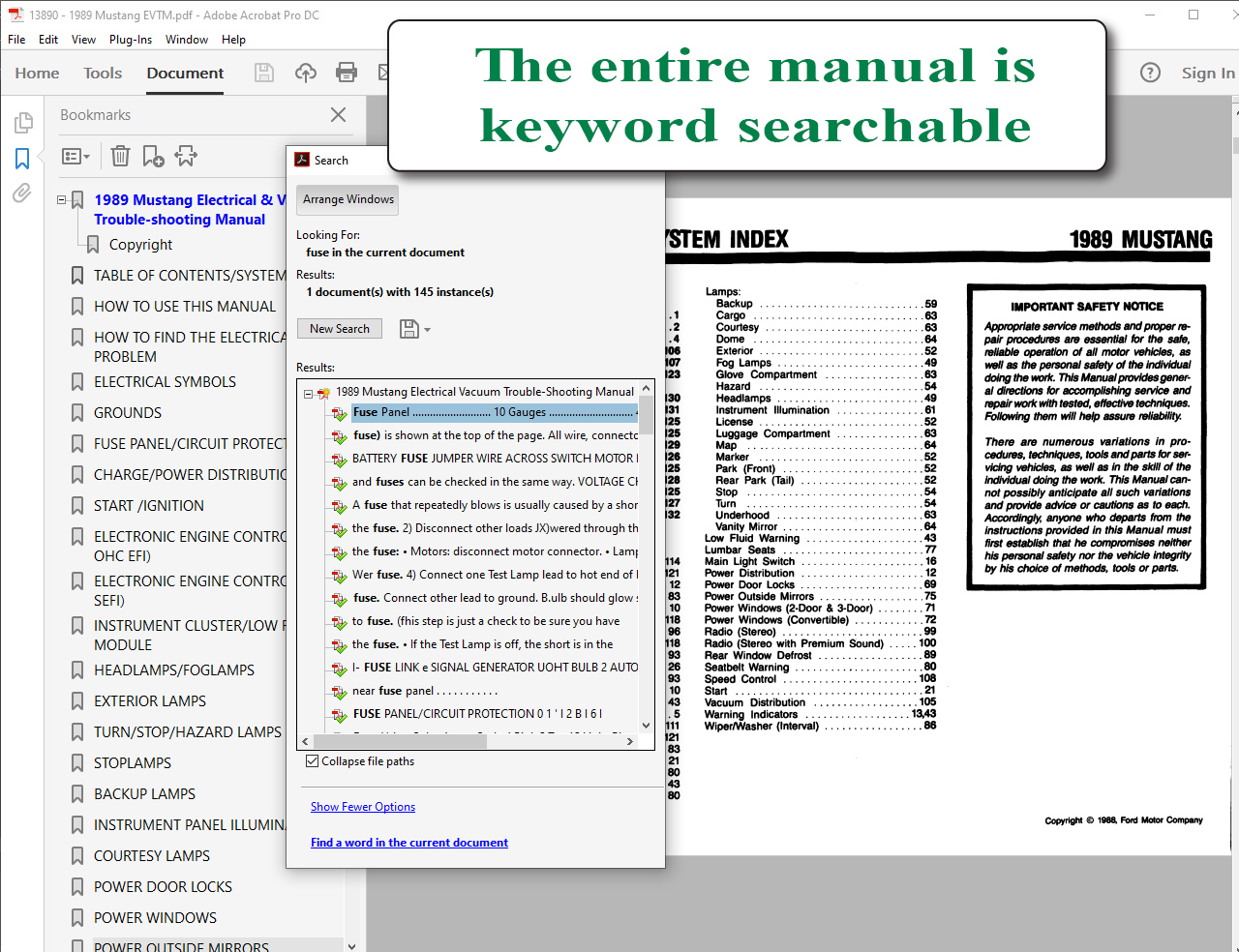This screenshot has width=1239, height=952.
Task: Click Show Fewer Options link
Action: 363,807
